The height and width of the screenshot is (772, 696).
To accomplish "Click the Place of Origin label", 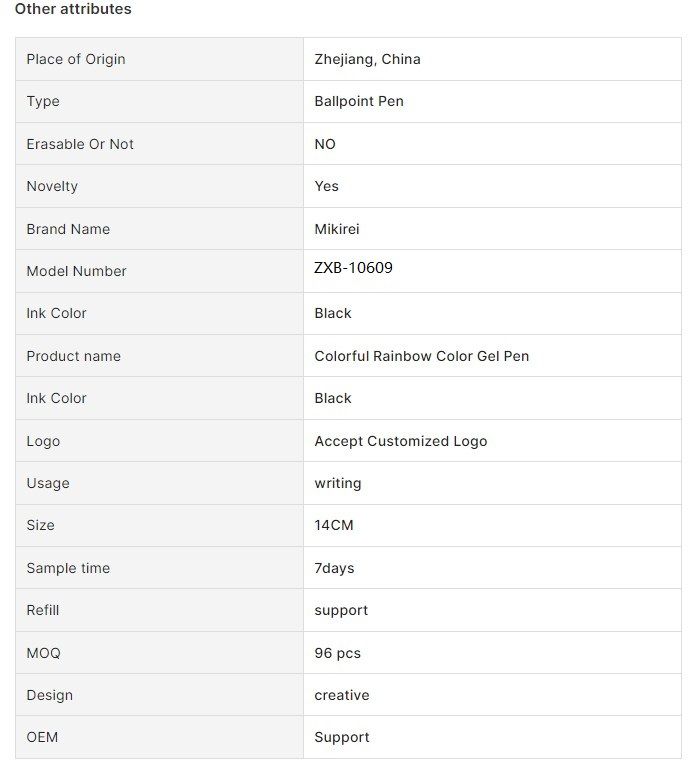I will [76, 59].
